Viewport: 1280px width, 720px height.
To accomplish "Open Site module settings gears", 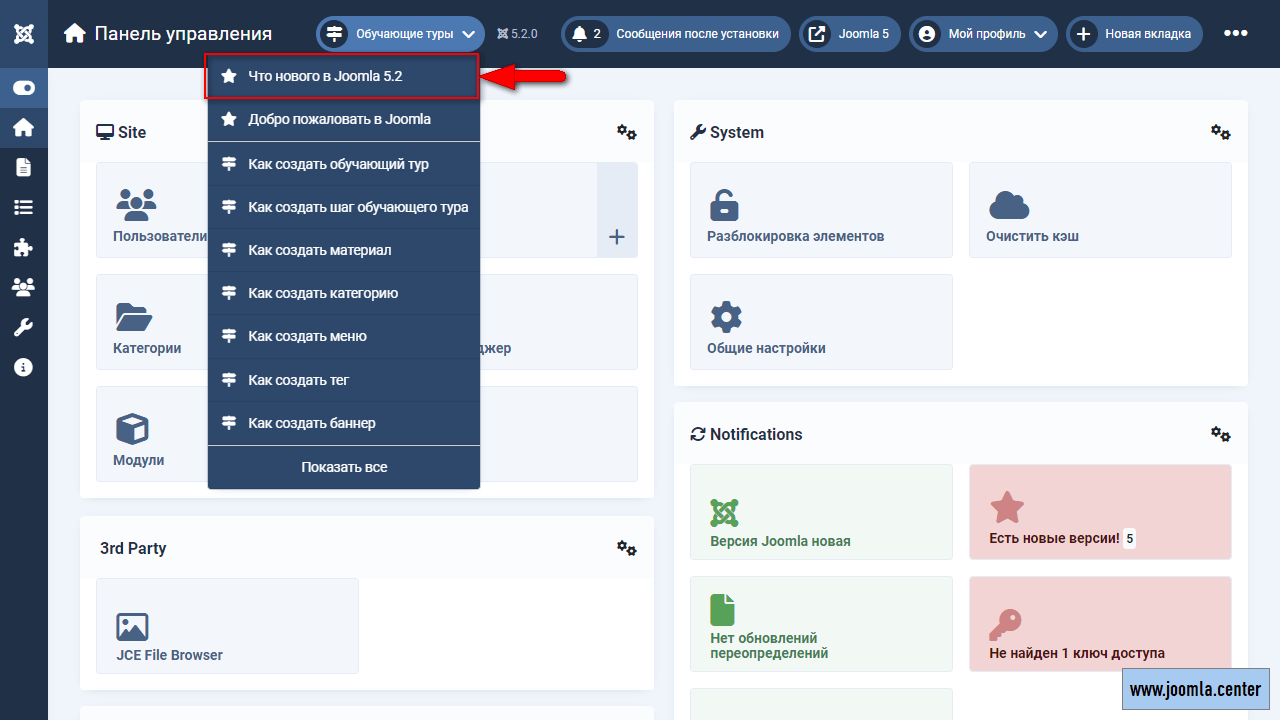I will pyautogui.click(x=627, y=132).
